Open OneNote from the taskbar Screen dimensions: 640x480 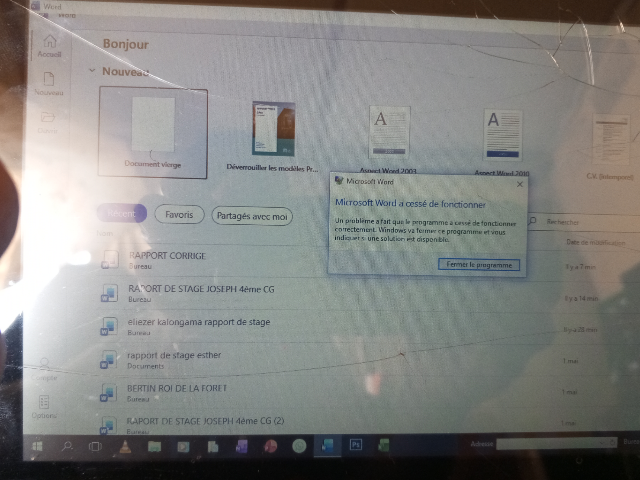coord(242,447)
